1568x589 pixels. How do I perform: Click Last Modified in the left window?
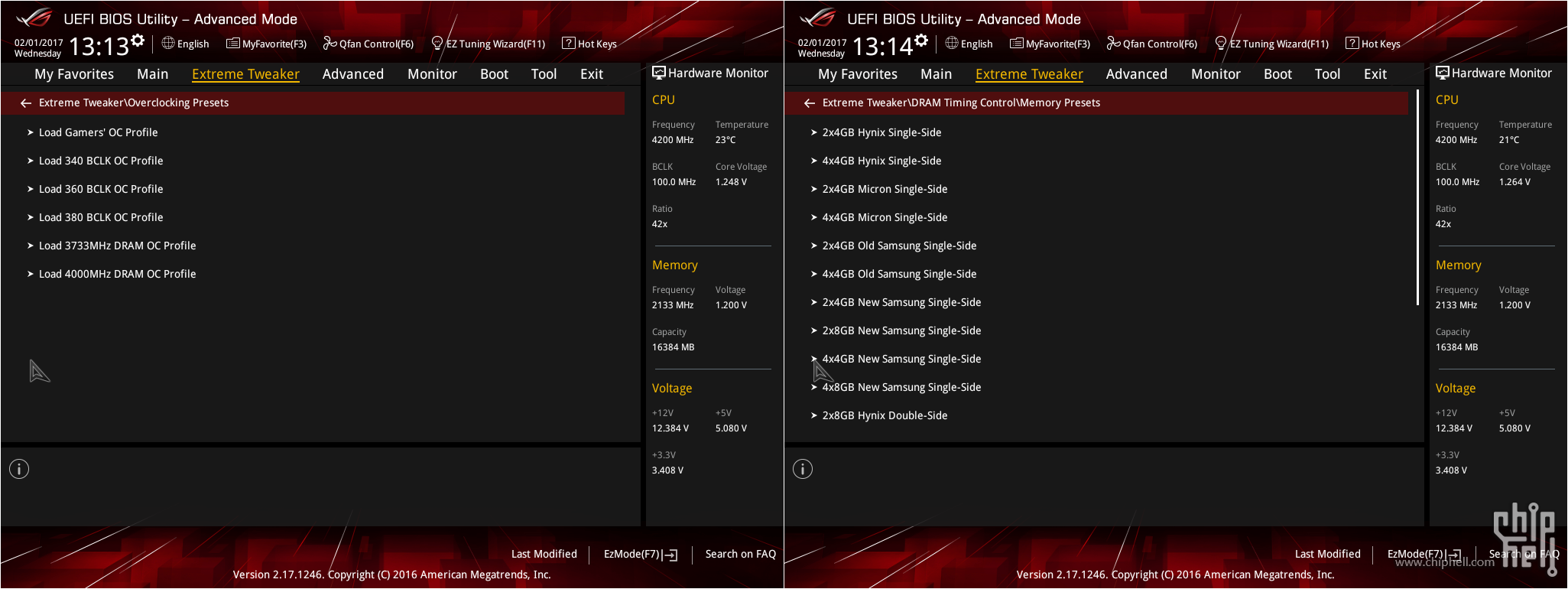pyautogui.click(x=544, y=554)
